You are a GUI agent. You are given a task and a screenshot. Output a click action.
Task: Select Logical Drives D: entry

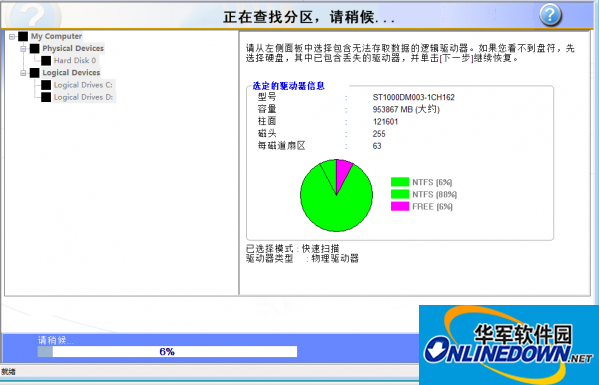83,97
